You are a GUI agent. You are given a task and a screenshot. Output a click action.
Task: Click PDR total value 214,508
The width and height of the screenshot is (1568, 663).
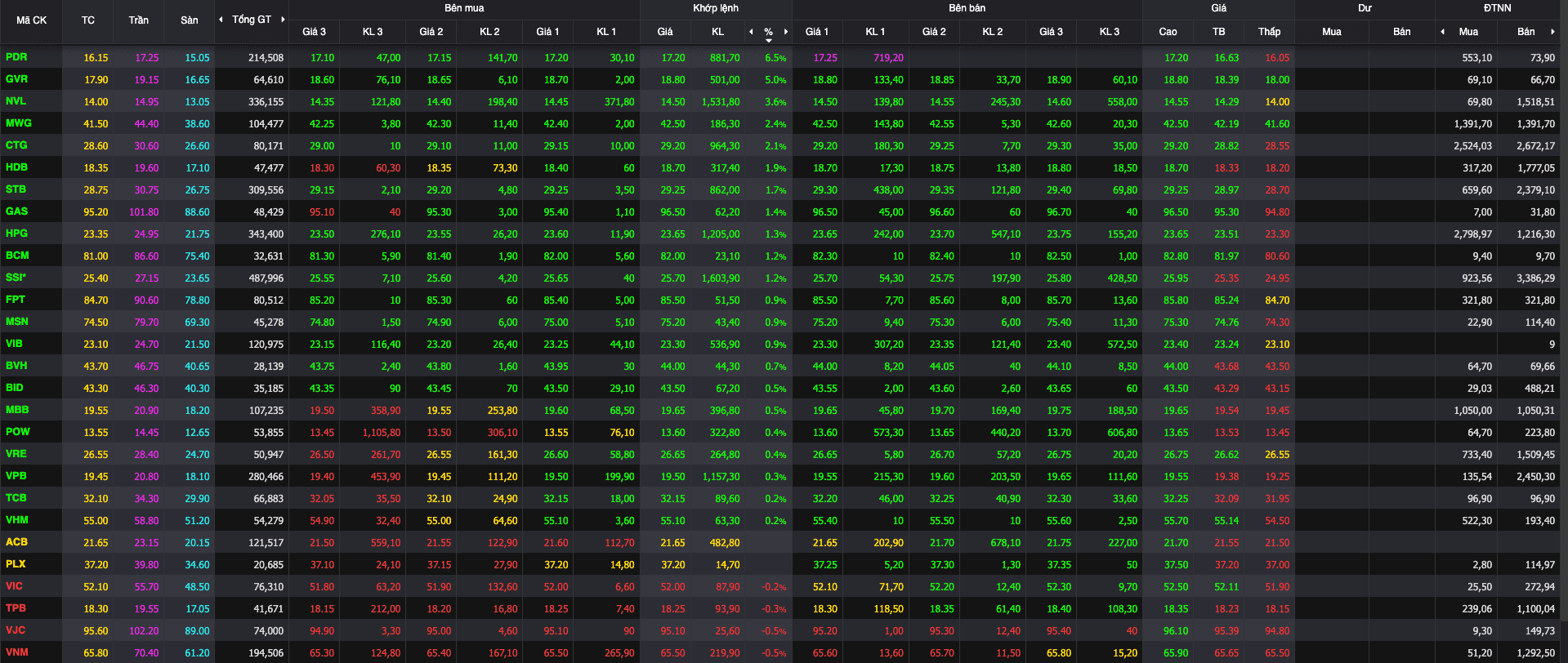(266, 58)
